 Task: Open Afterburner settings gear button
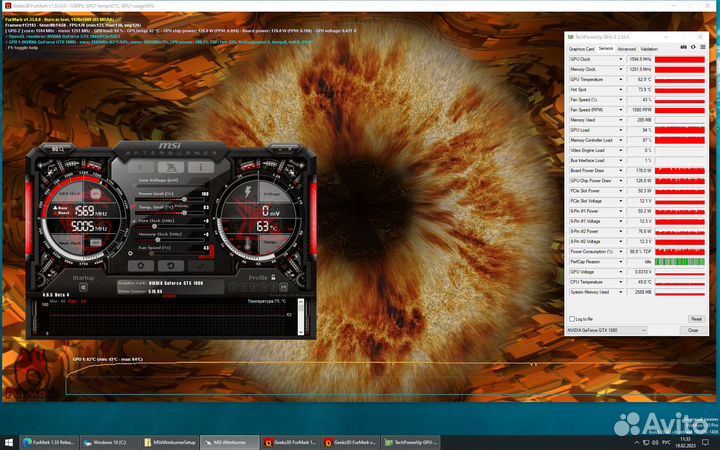141,265
